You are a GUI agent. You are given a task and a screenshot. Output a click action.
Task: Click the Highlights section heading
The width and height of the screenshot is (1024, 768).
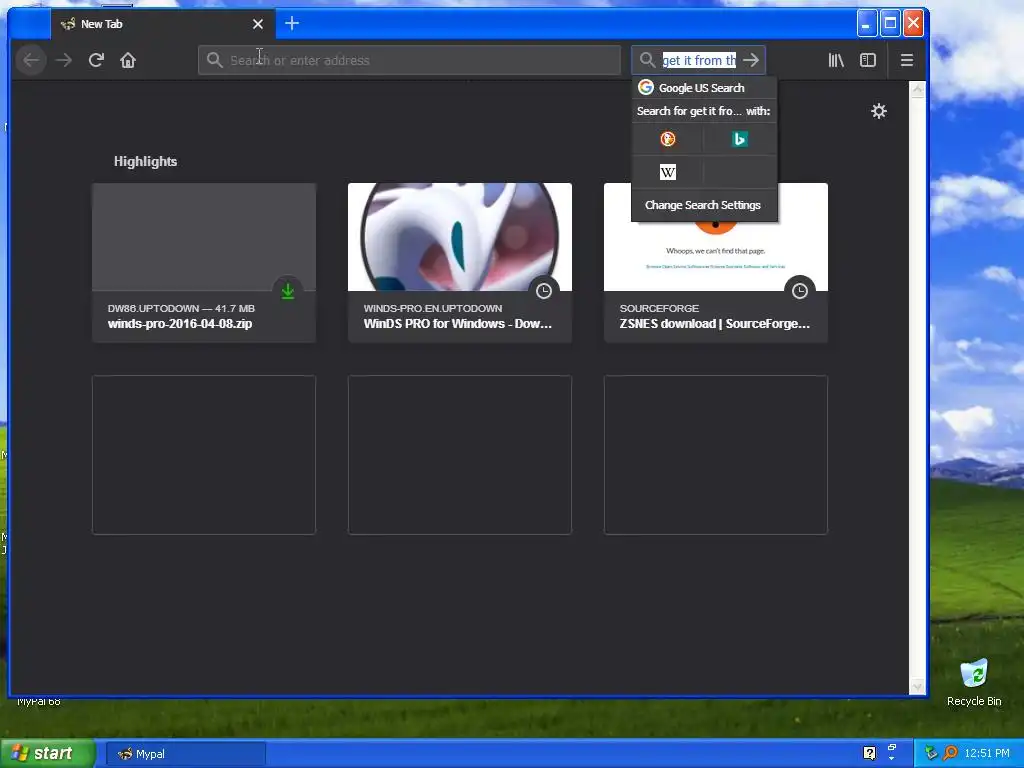(x=146, y=161)
